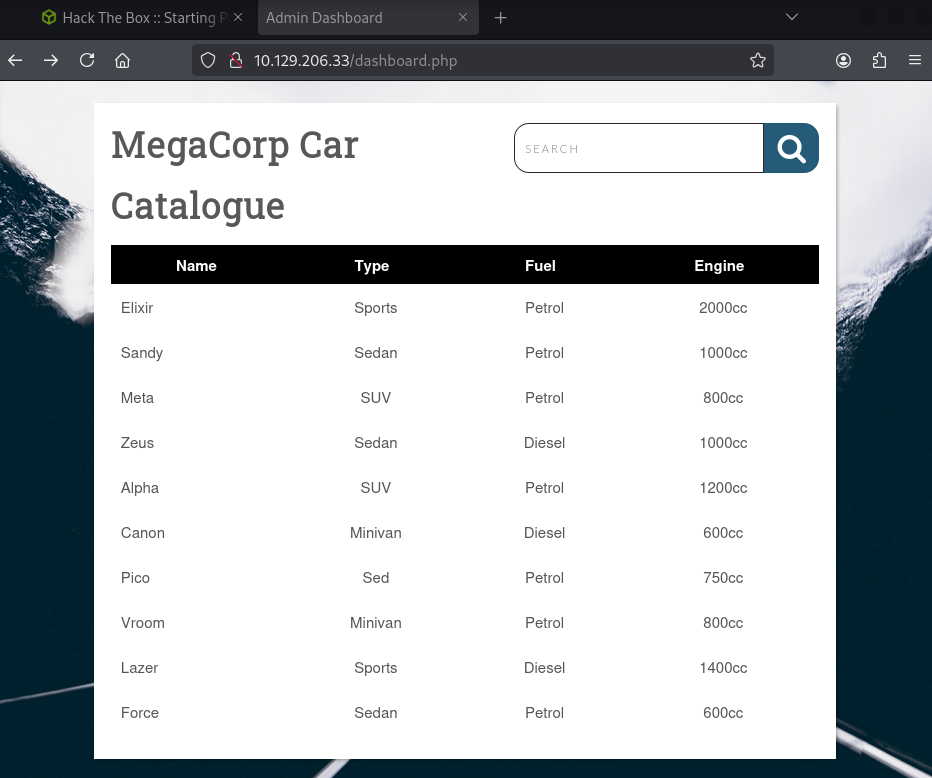932x778 pixels.
Task: Close the Hack The Box tab
Action: (x=238, y=17)
